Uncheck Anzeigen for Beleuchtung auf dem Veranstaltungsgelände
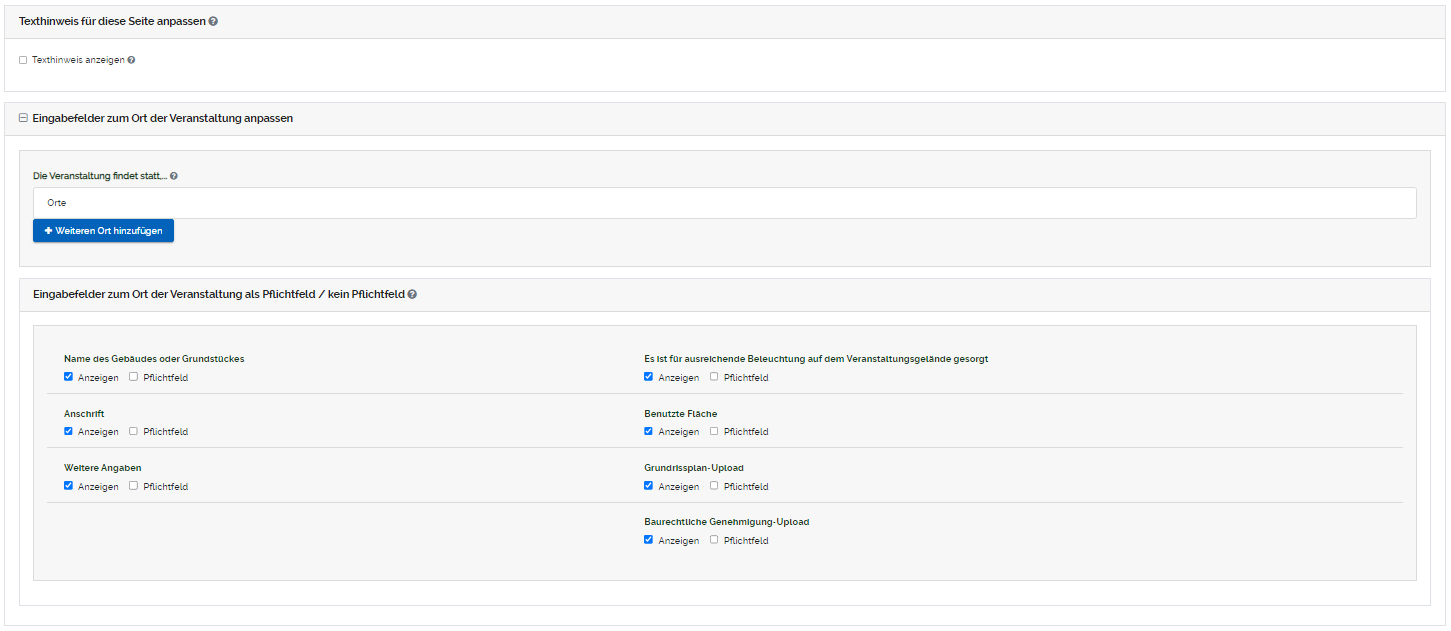This screenshot has height=631, width=1451. [648, 377]
